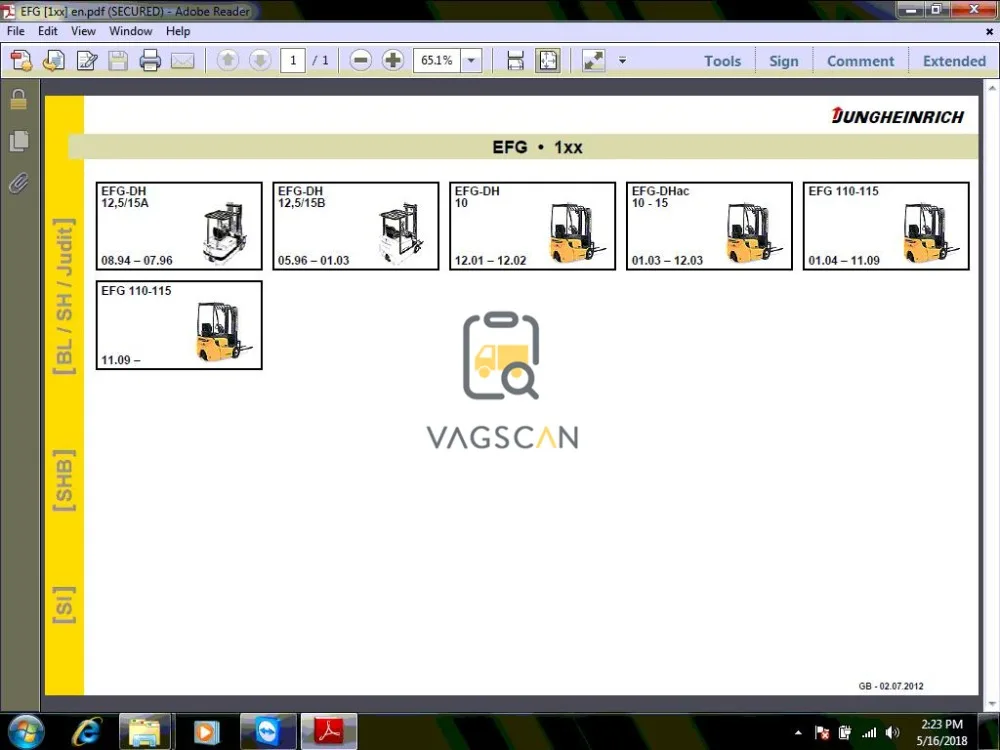
Task: Click the edit document toolbar icon
Action: [x=86, y=61]
